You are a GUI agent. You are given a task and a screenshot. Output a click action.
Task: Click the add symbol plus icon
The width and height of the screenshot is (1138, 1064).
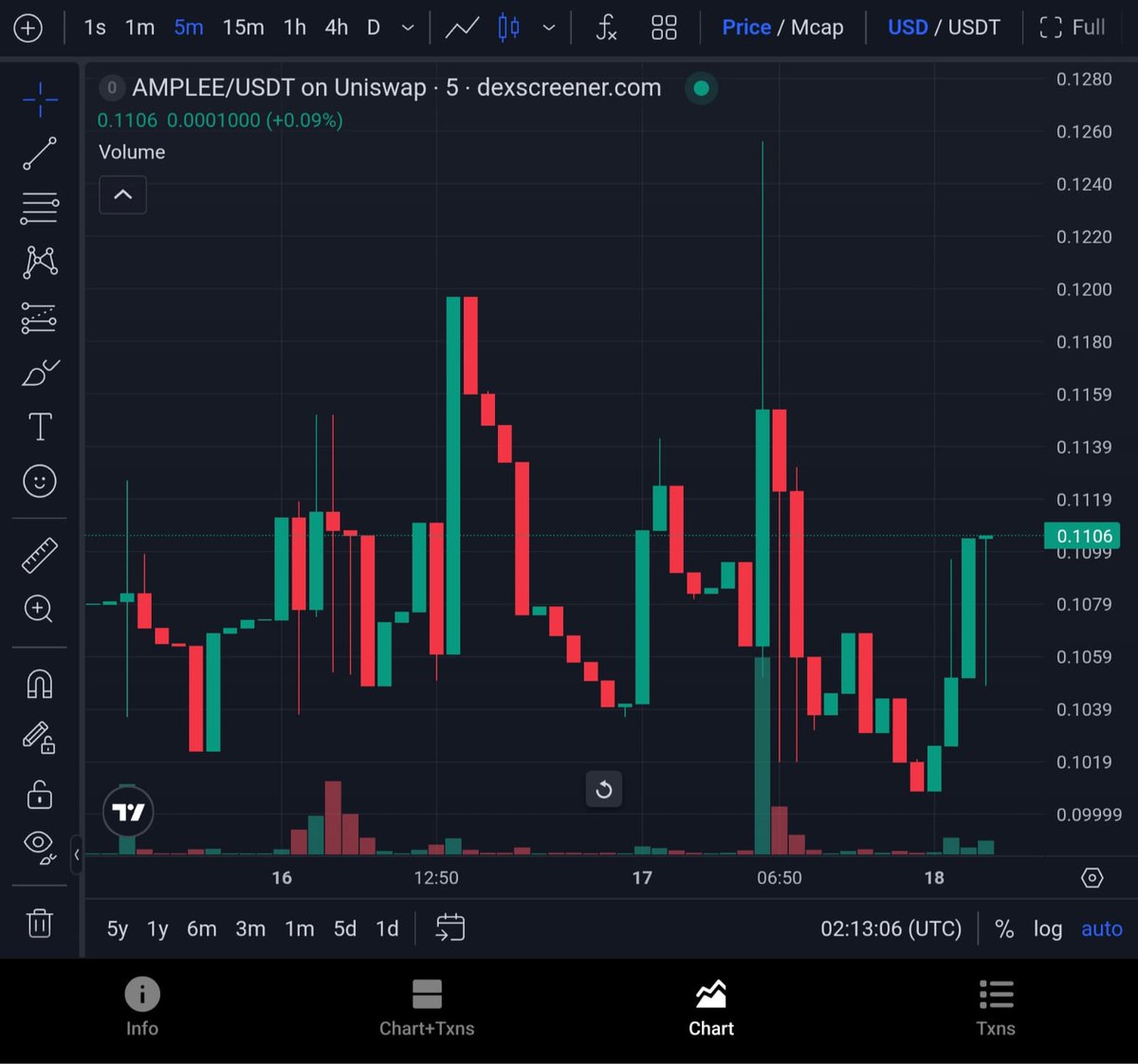pyautogui.click(x=28, y=28)
